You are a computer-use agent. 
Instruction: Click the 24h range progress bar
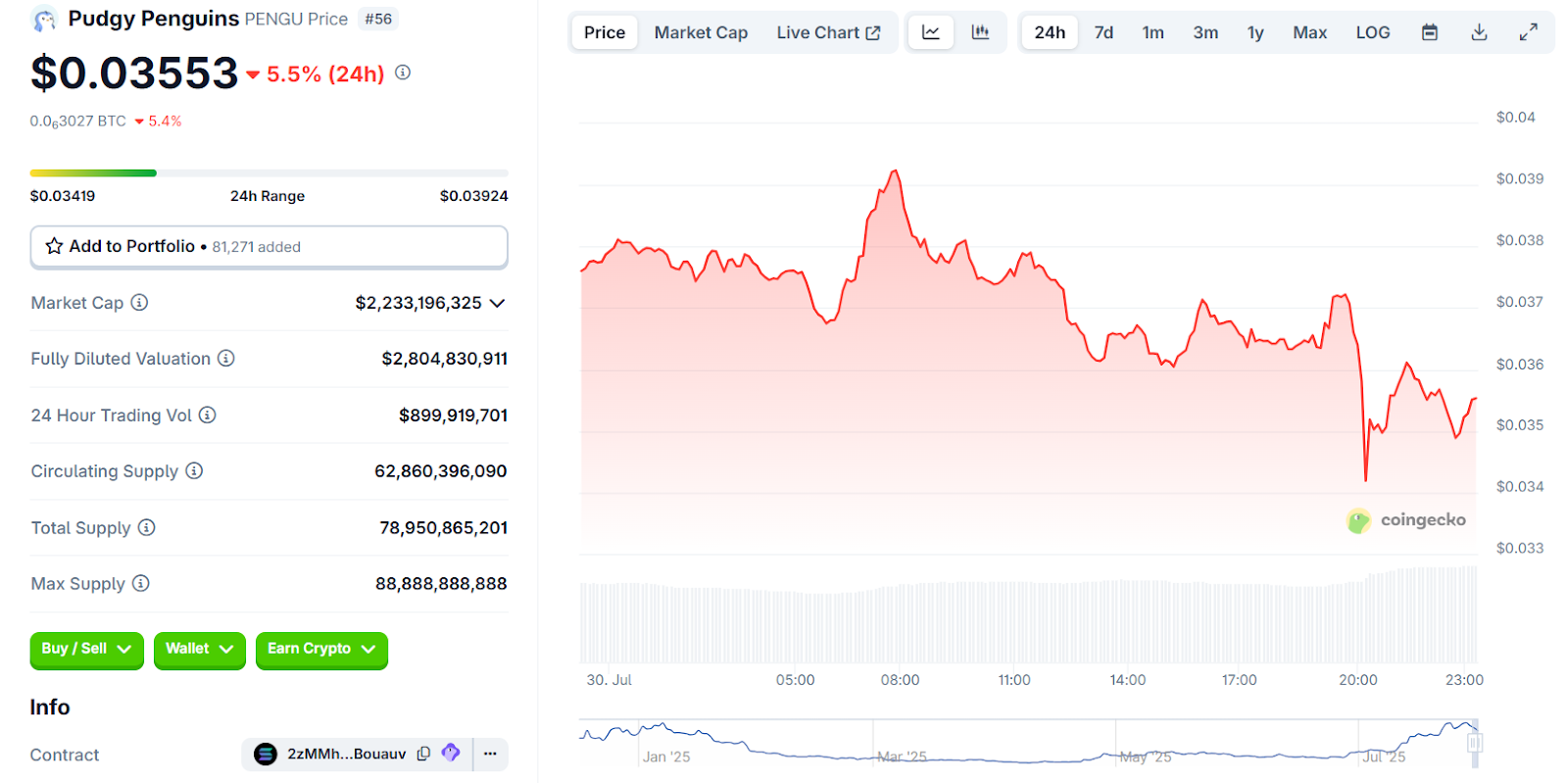pyautogui.click(x=269, y=173)
